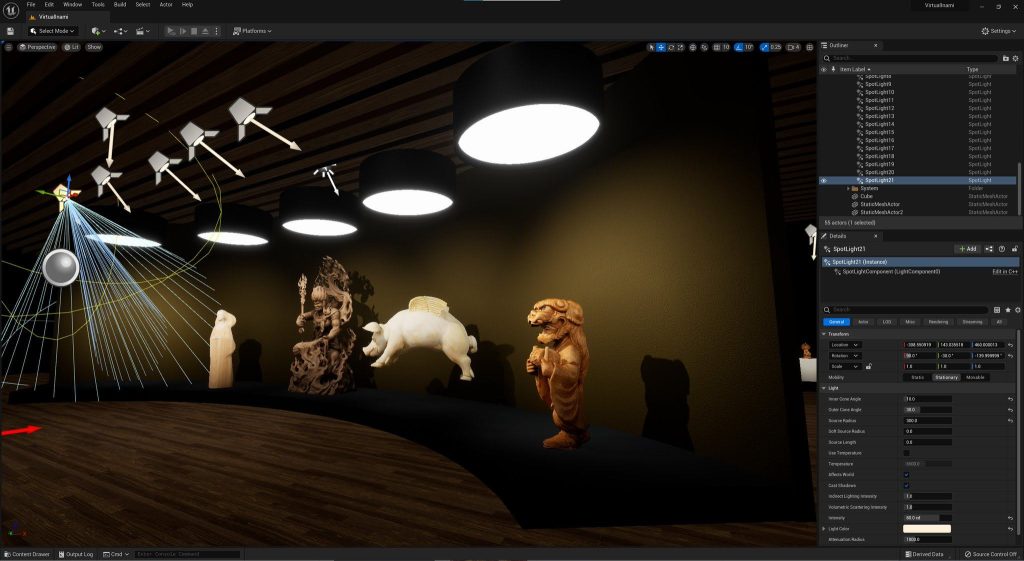The height and width of the screenshot is (561, 1024).
Task: Switch to the Rendering filter tab
Action: 938,322
